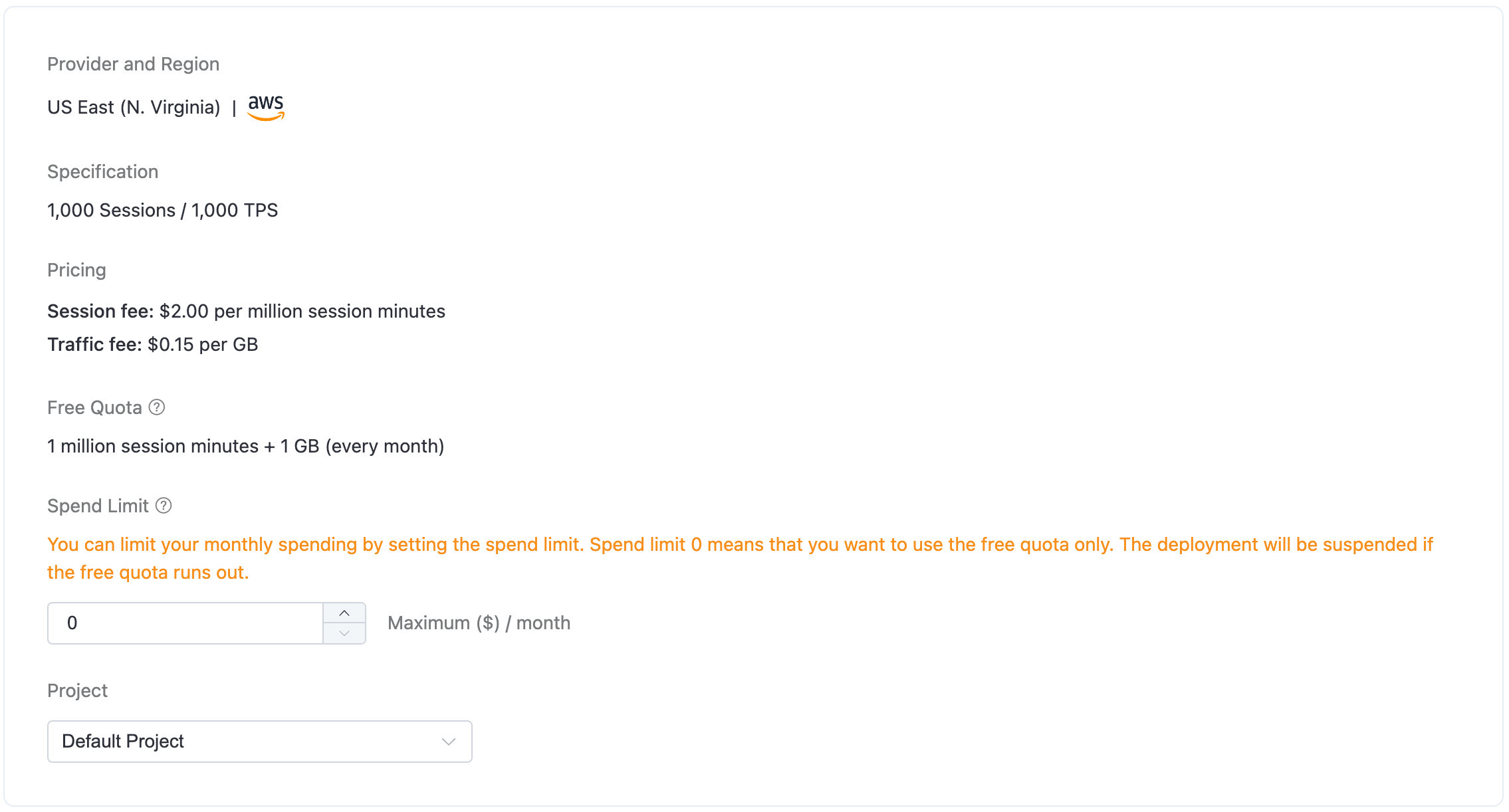Click the Free Quota help icon

pos(157,407)
